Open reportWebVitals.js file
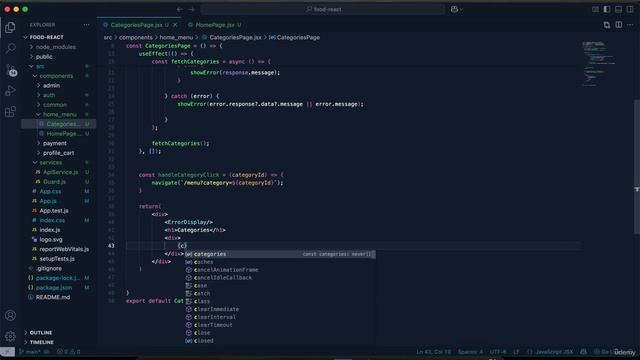This screenshot has height=360, width=640. coord(64,249)
